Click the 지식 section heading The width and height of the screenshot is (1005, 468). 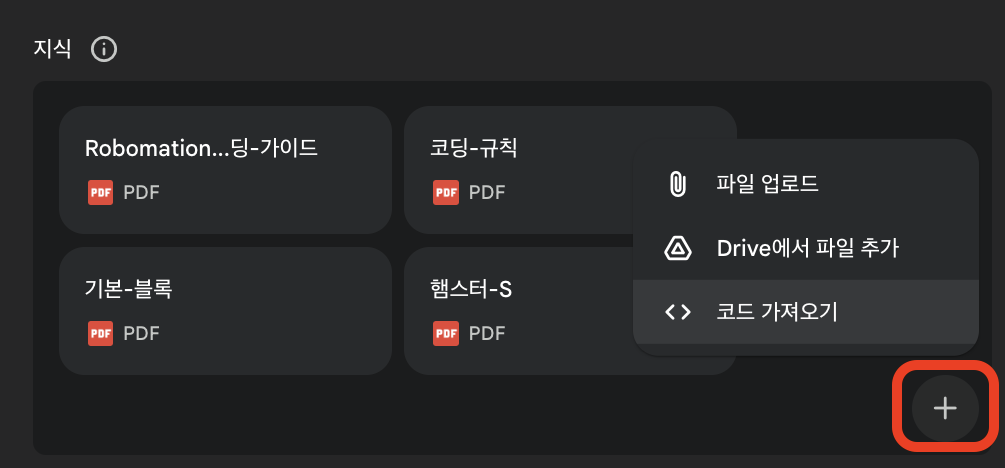click(52, 48)
